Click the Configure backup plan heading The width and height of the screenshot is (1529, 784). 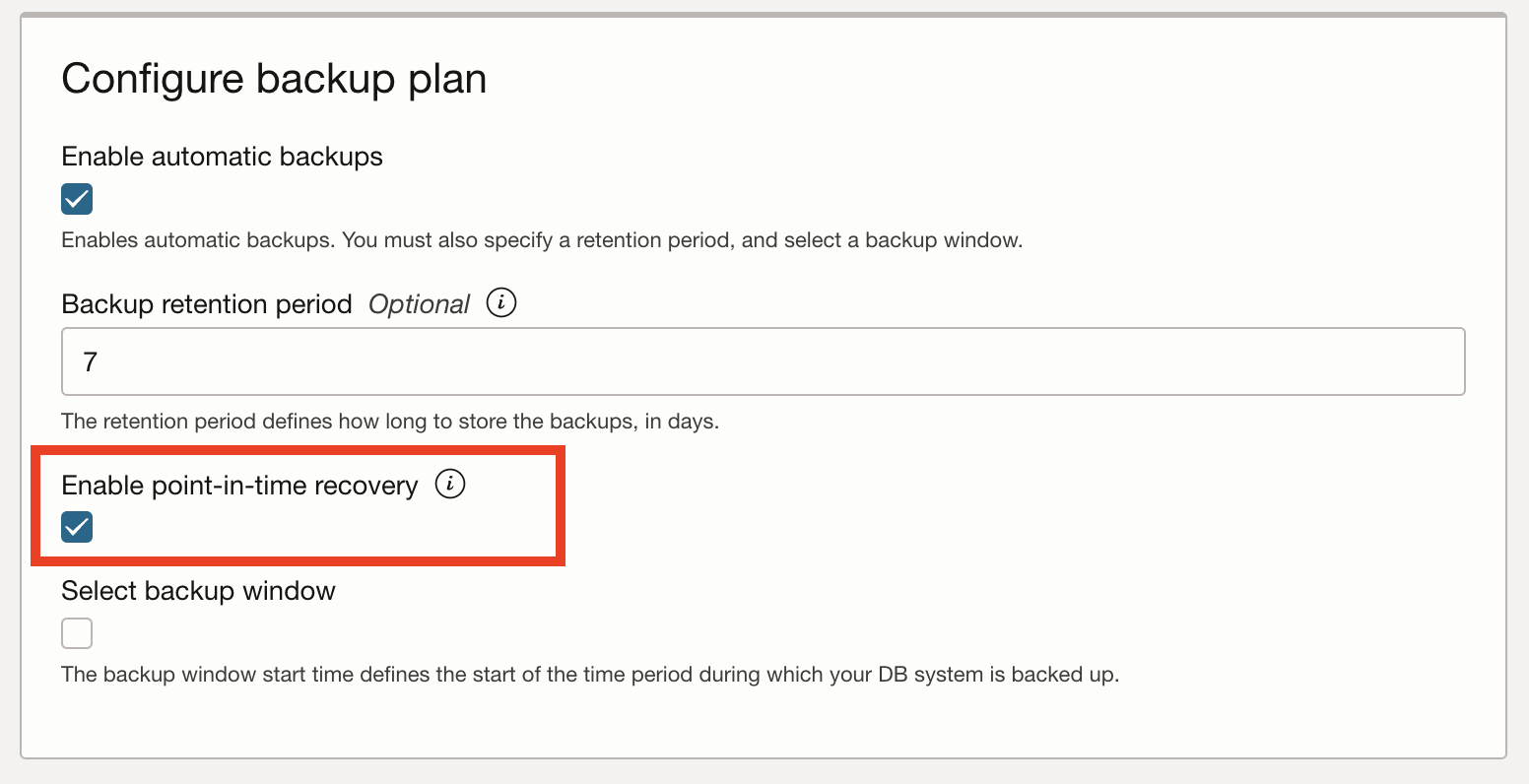pos(275,78)
